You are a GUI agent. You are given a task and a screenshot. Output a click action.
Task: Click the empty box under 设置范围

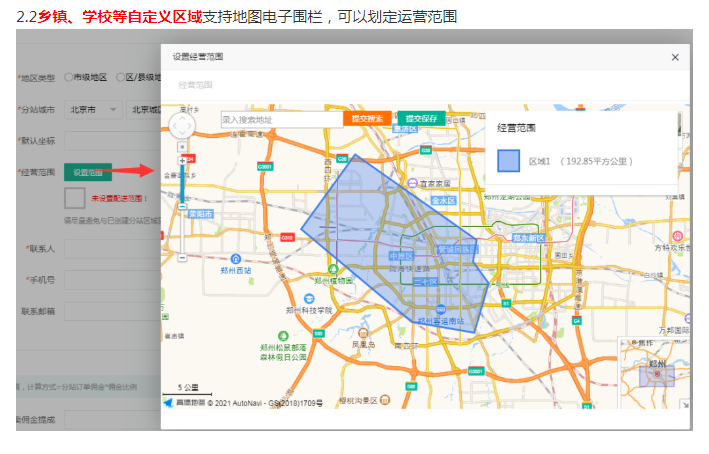coord(74,197)
